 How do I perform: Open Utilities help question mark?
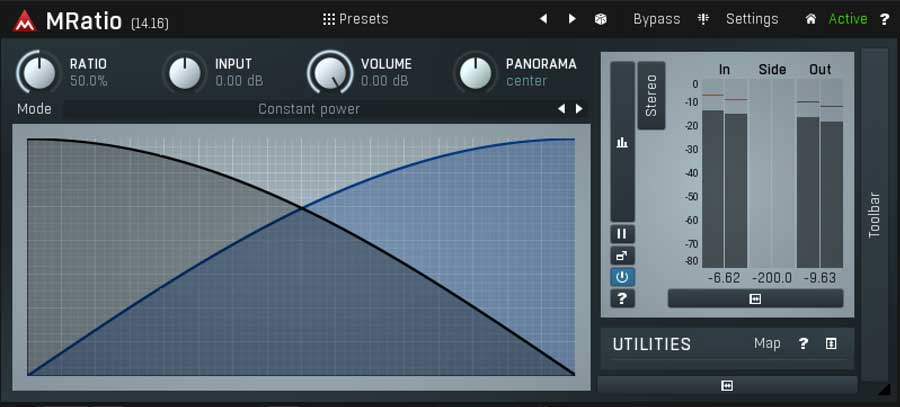pos(803,344)
